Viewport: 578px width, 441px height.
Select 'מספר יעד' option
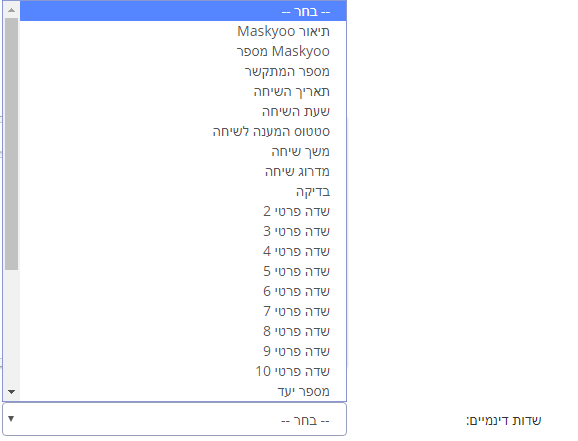tap(183, 391)
